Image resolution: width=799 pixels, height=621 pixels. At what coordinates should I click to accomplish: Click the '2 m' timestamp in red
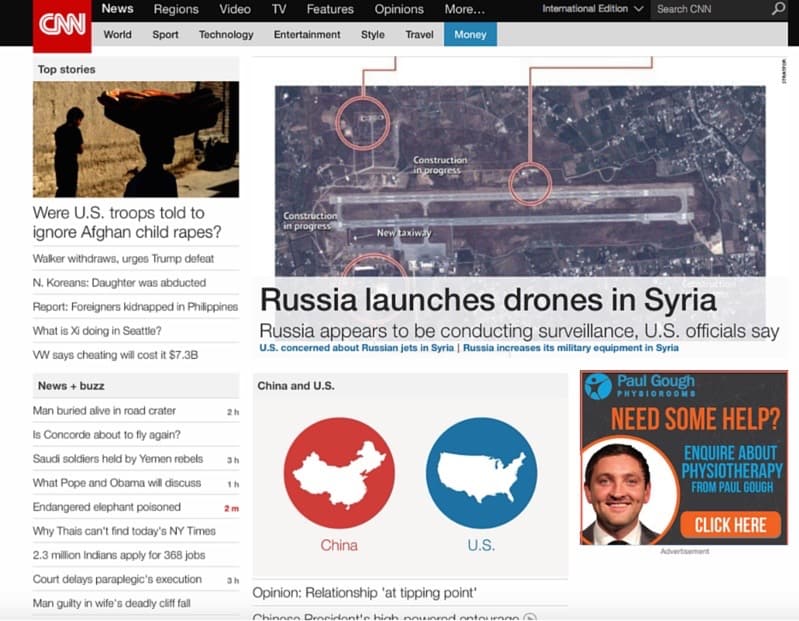231,508
